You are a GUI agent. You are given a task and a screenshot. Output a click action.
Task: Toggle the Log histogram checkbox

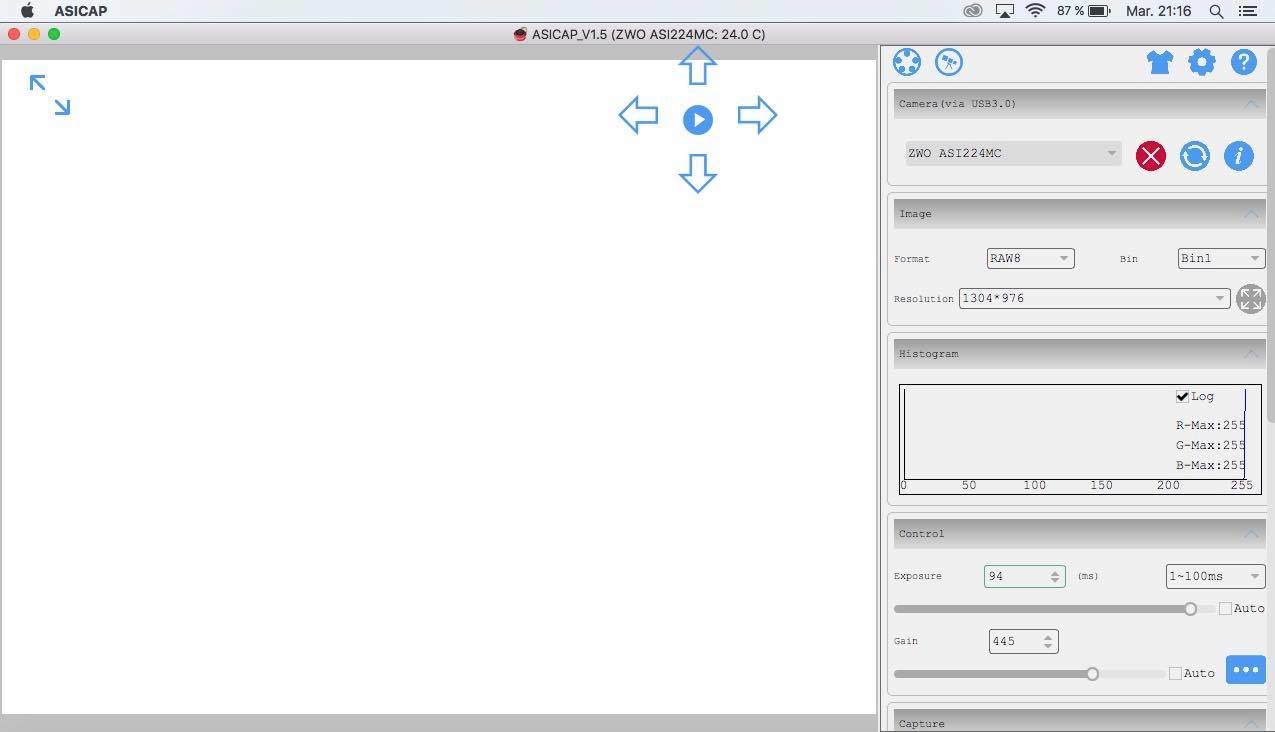click(1182, 396)
